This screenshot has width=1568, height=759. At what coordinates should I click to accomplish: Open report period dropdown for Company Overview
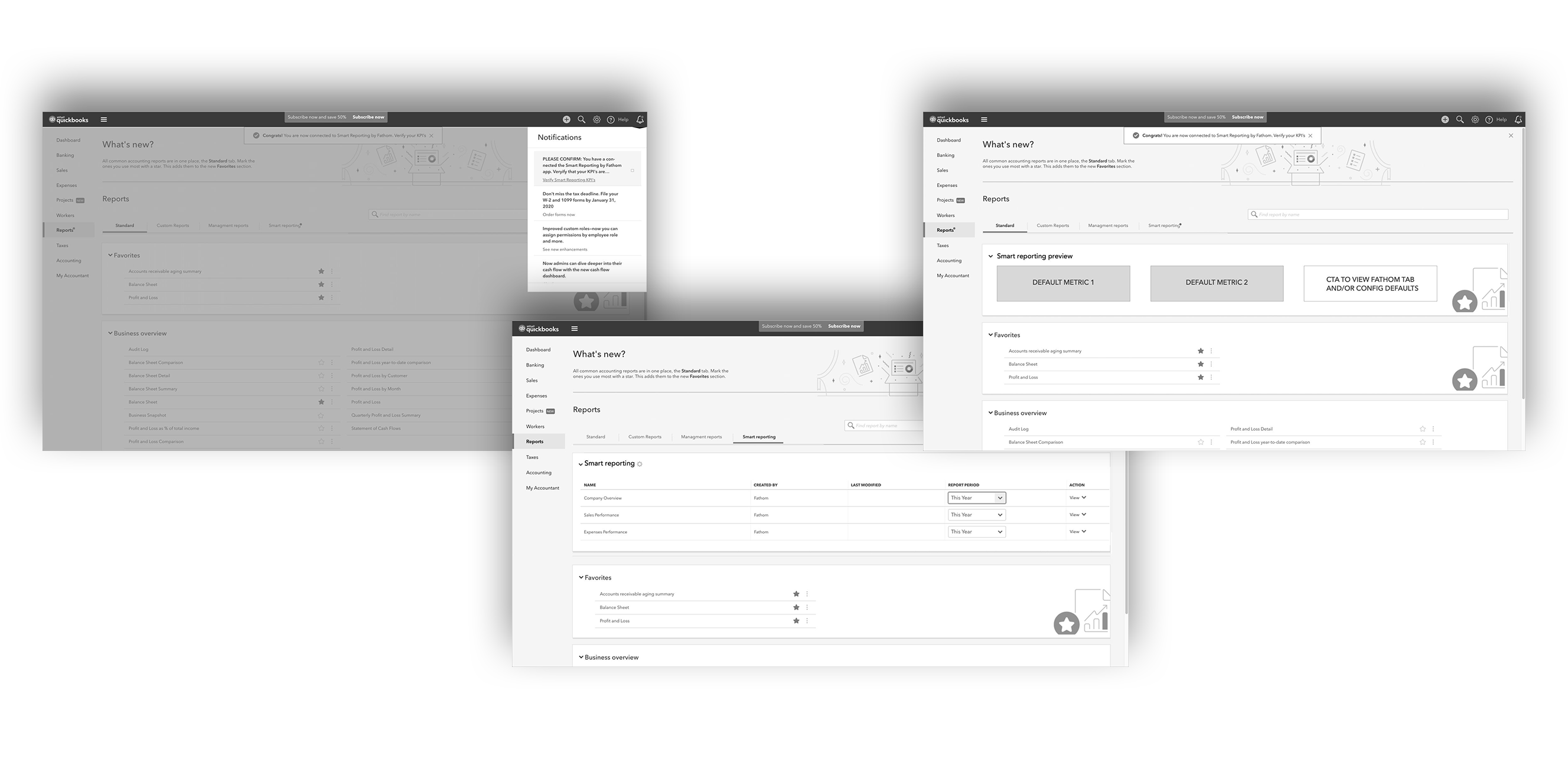click(x=976, y=498)
